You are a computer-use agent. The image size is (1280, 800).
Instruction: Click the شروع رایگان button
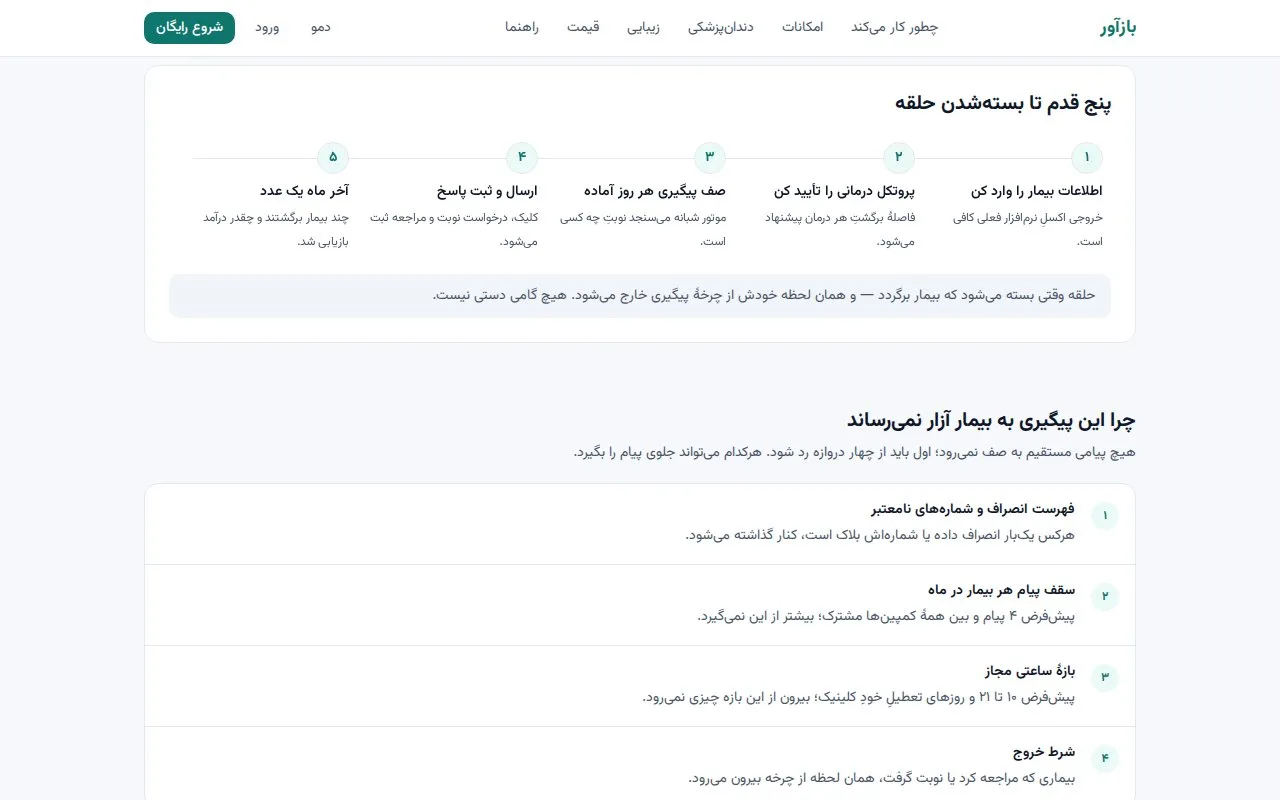[189, 28]
